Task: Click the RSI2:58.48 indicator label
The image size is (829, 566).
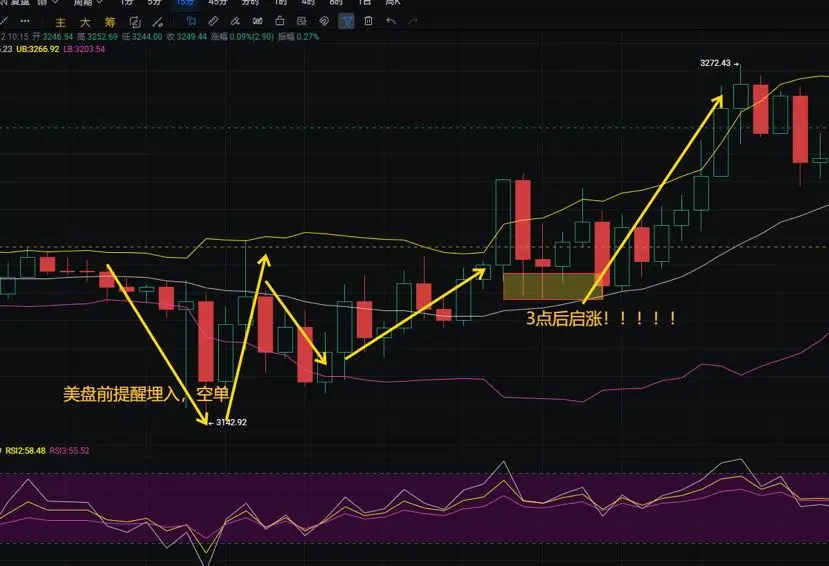Action: 25,451
